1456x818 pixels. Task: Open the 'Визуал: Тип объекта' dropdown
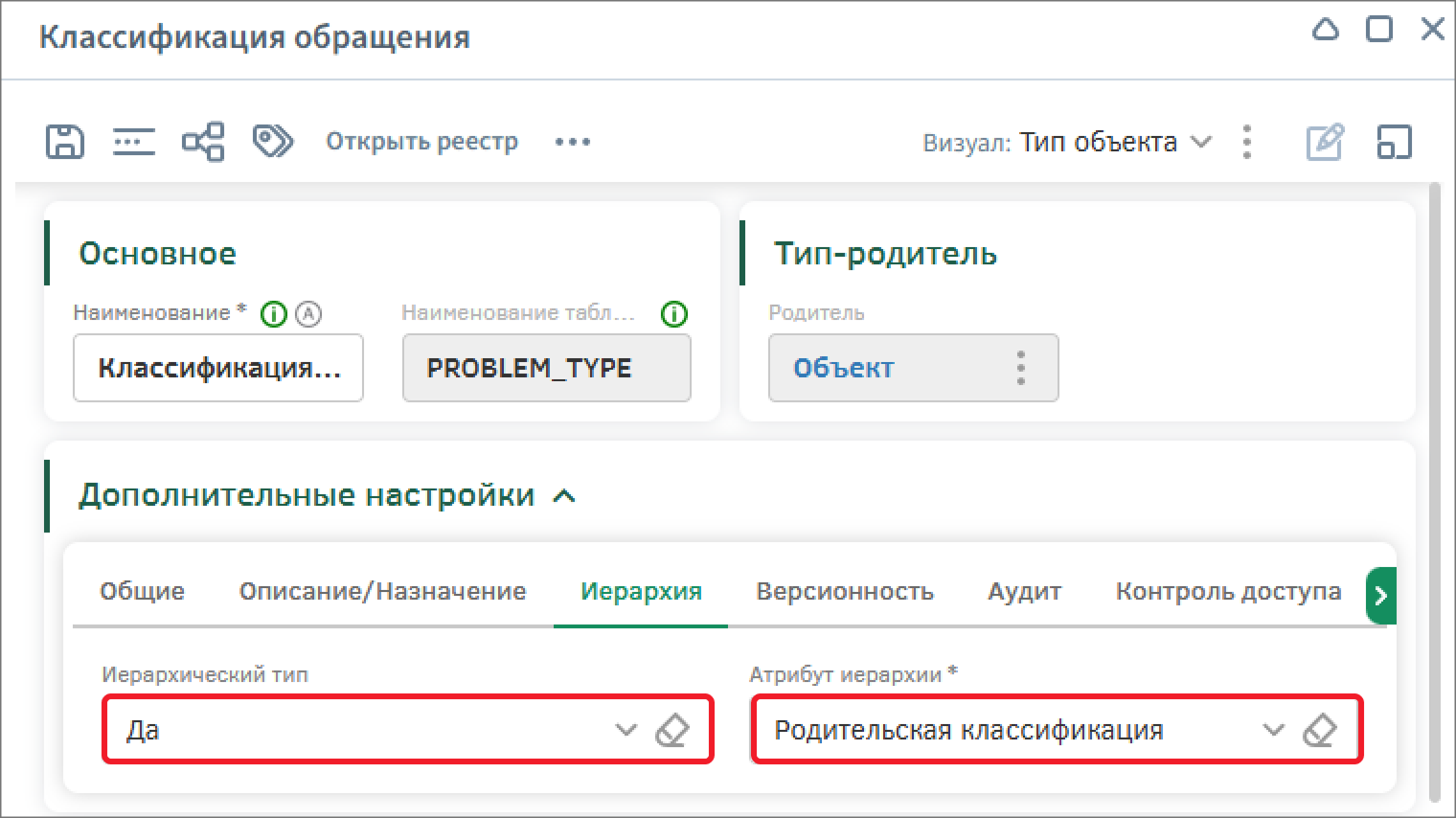coord(1068,143)
